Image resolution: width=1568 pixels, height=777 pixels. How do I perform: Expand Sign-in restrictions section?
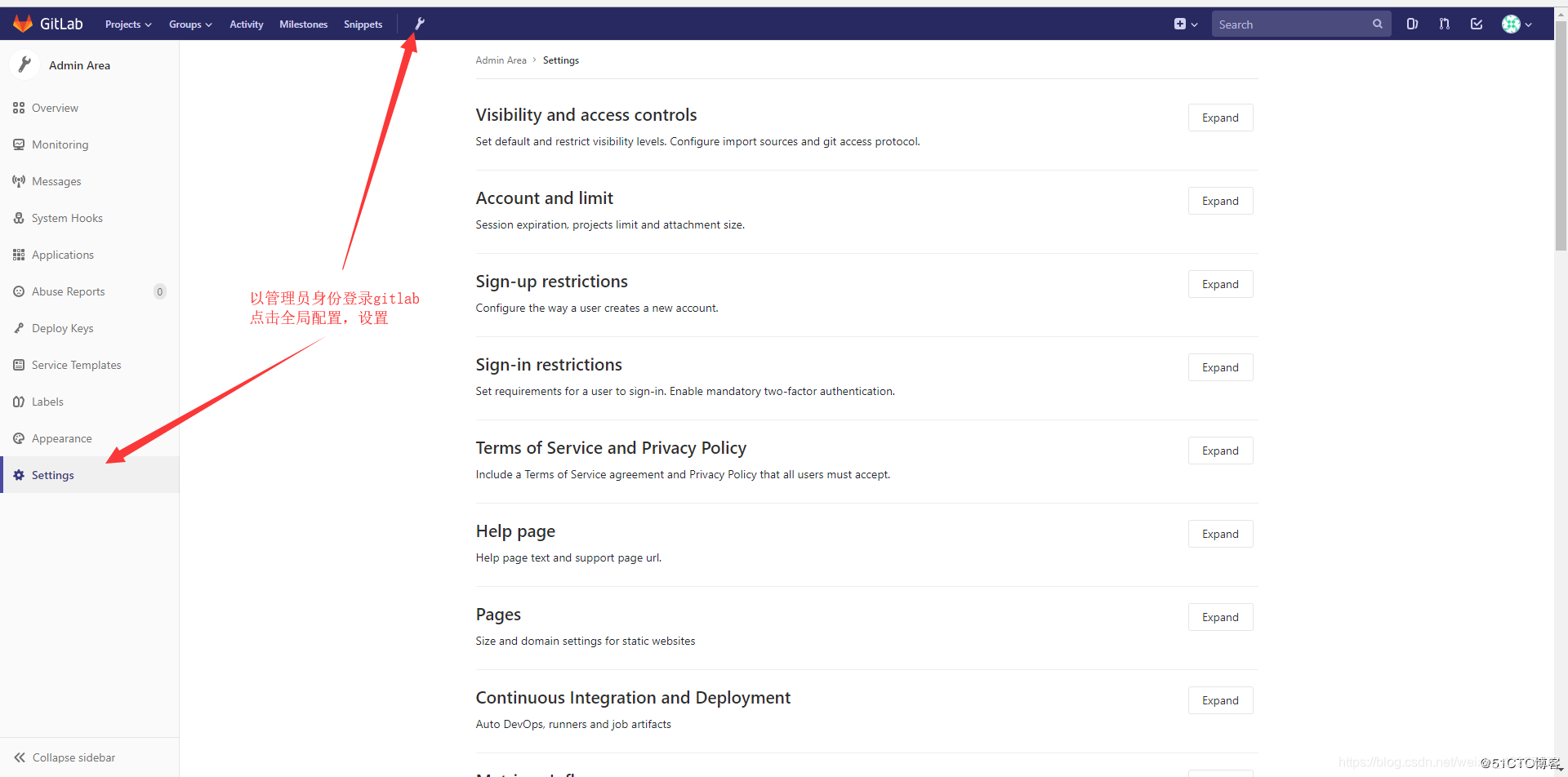point(1220,367)
